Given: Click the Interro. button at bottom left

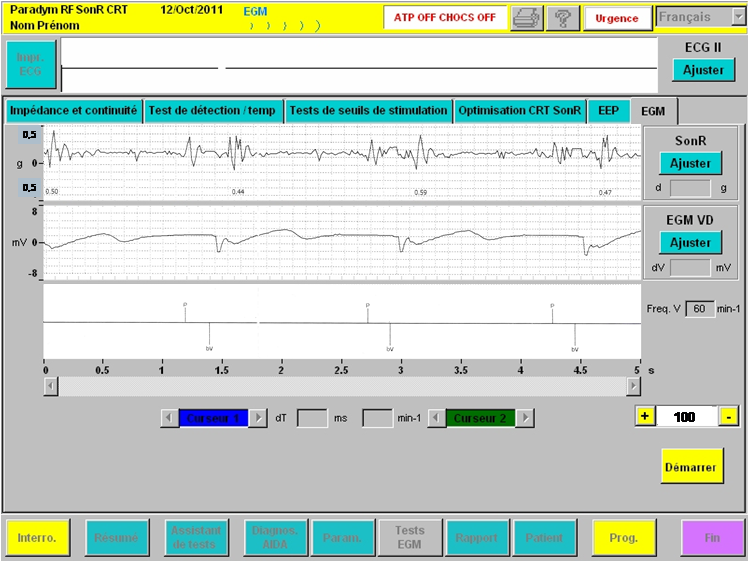Looking at the screenshot, I should pyautogui.click(x=36, y=537).
